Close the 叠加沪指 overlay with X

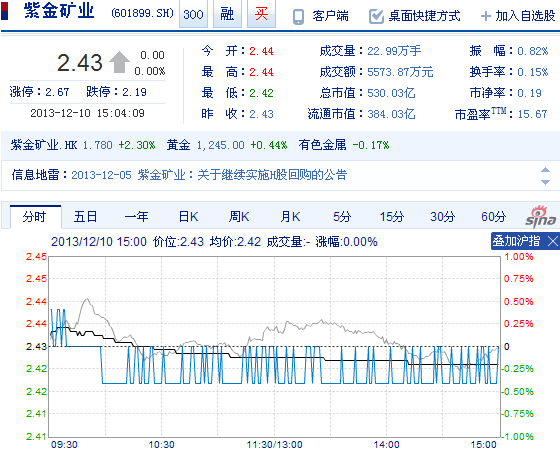553,241
